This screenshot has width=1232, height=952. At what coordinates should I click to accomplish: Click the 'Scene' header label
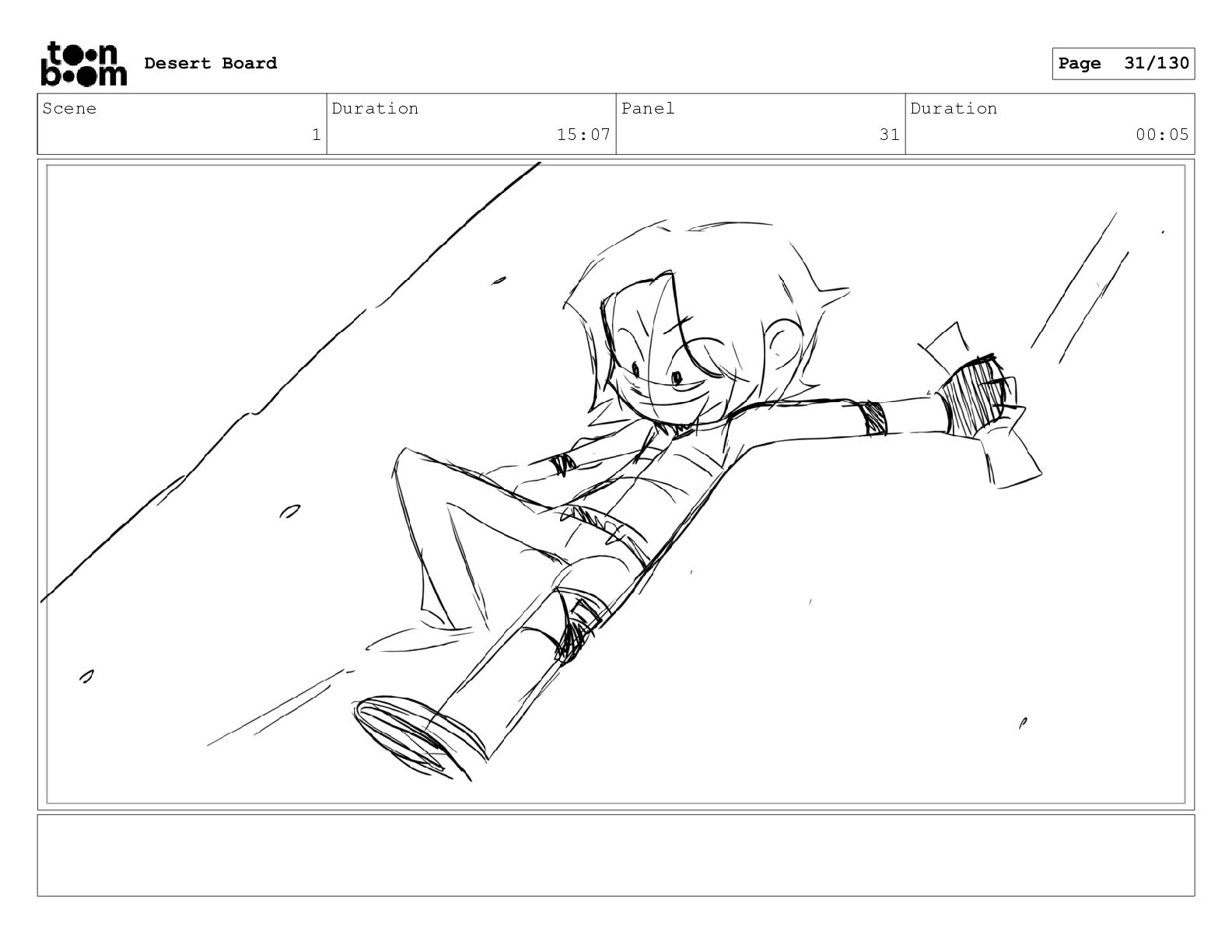tap(70, 108)
